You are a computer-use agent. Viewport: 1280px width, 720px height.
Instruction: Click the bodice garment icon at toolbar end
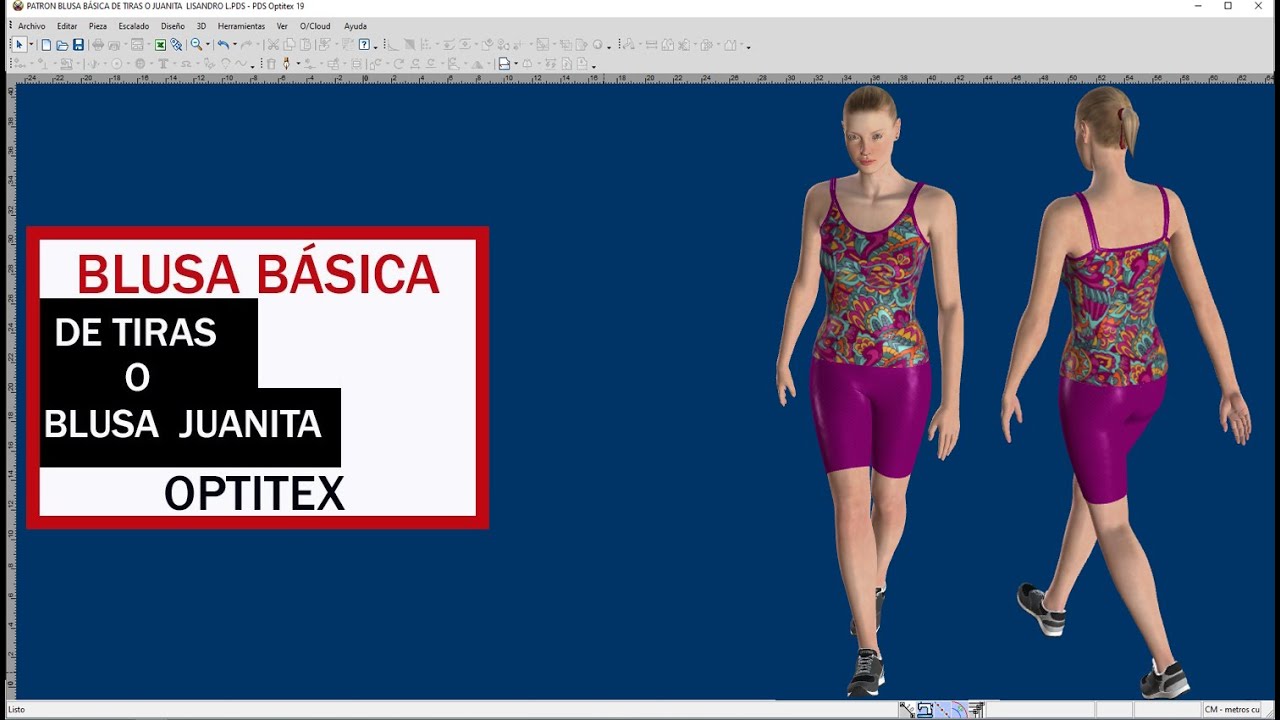(730, 45)
